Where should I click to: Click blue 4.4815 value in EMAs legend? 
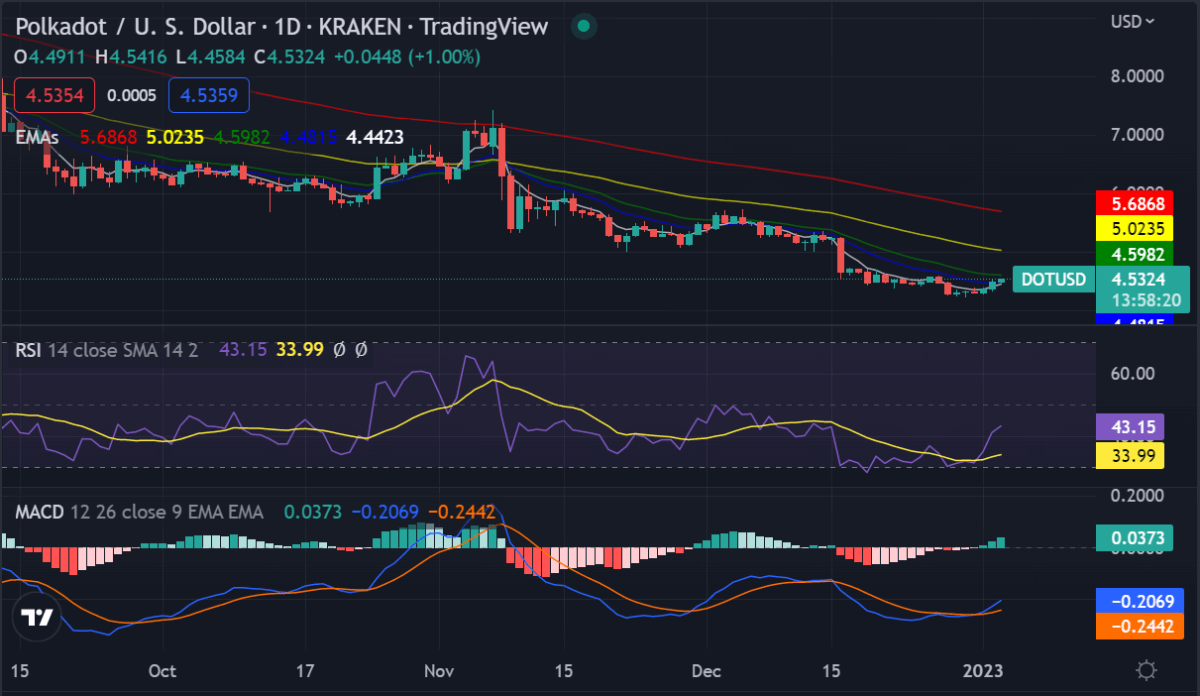tap(309, 136)
